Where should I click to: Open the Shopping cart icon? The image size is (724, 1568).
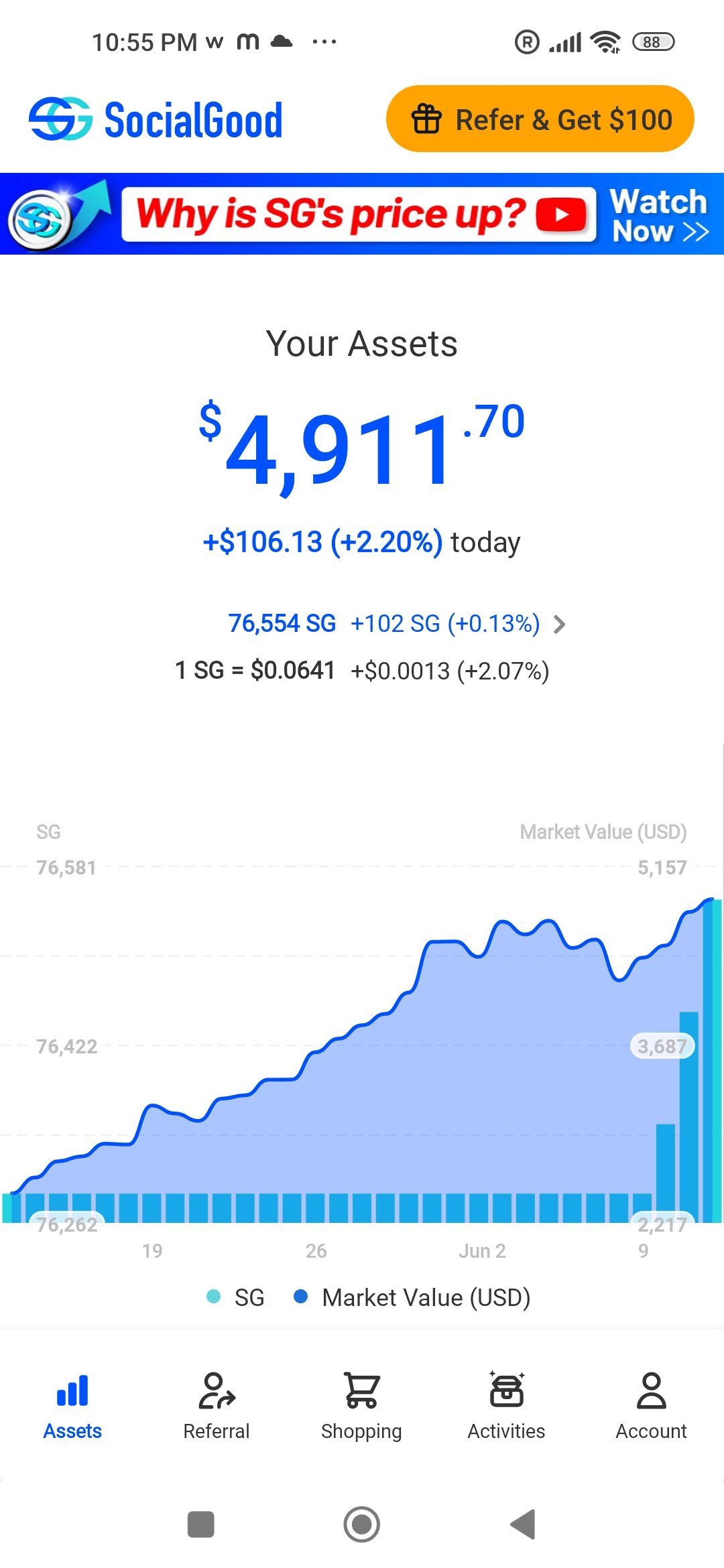(361, 1390)
